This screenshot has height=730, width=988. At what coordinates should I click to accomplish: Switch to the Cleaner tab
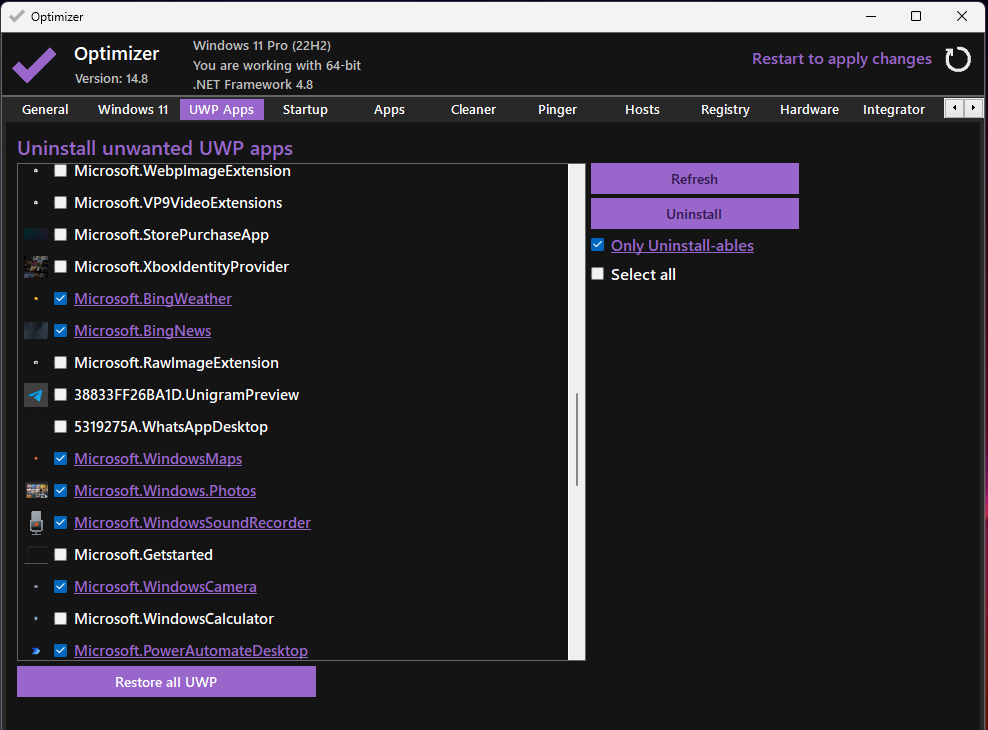[473, 110]
